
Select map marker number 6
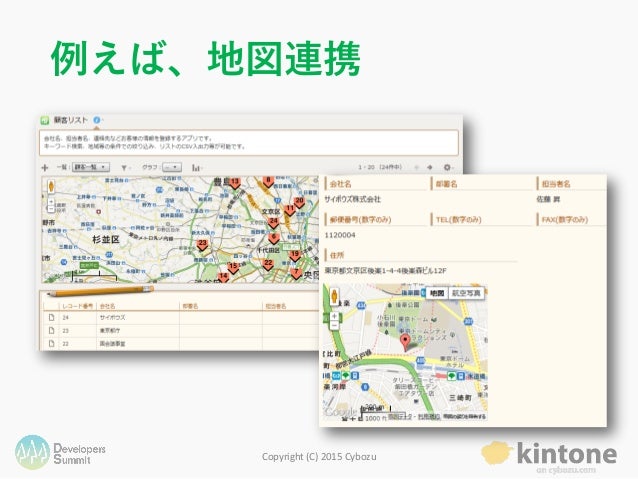tap(273, 238)
